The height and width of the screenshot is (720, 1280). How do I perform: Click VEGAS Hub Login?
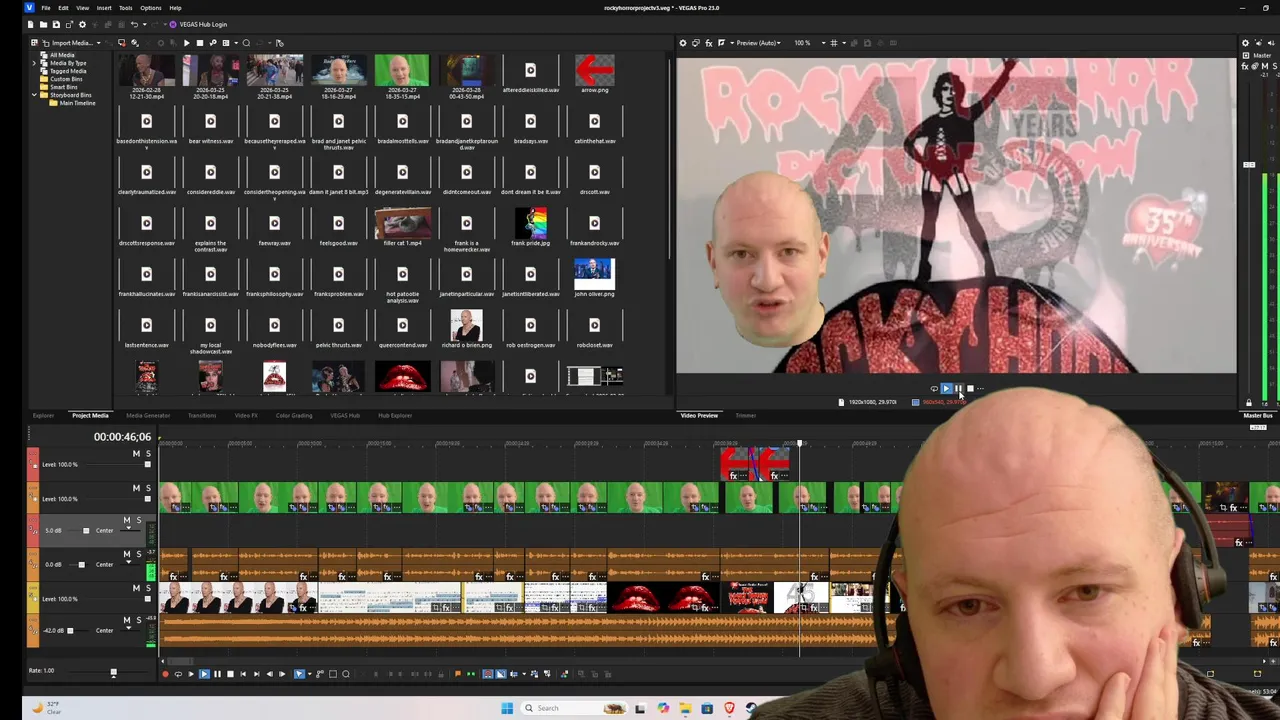[199, 24]
